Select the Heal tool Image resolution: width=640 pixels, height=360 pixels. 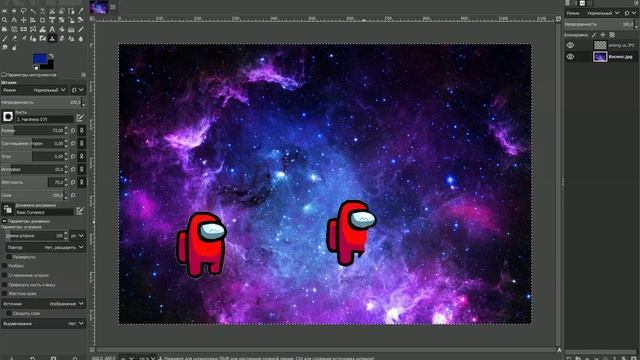[61, 38]
